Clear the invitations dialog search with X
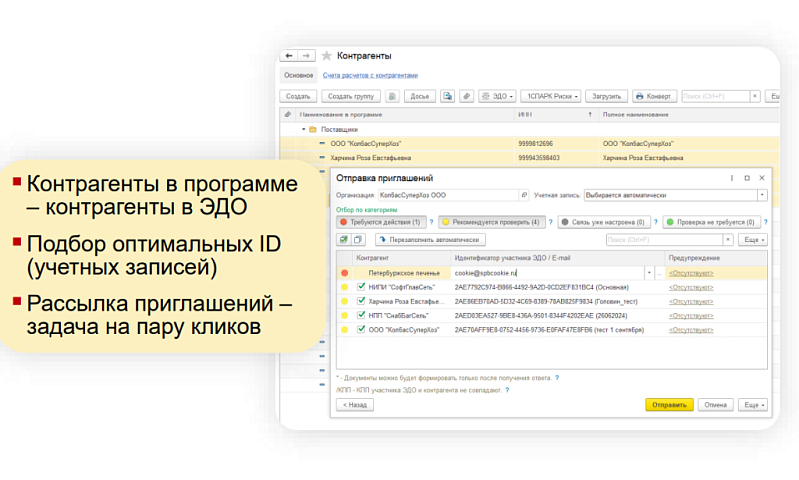Viewport: 799px width, 480px height. coord(728,239)
